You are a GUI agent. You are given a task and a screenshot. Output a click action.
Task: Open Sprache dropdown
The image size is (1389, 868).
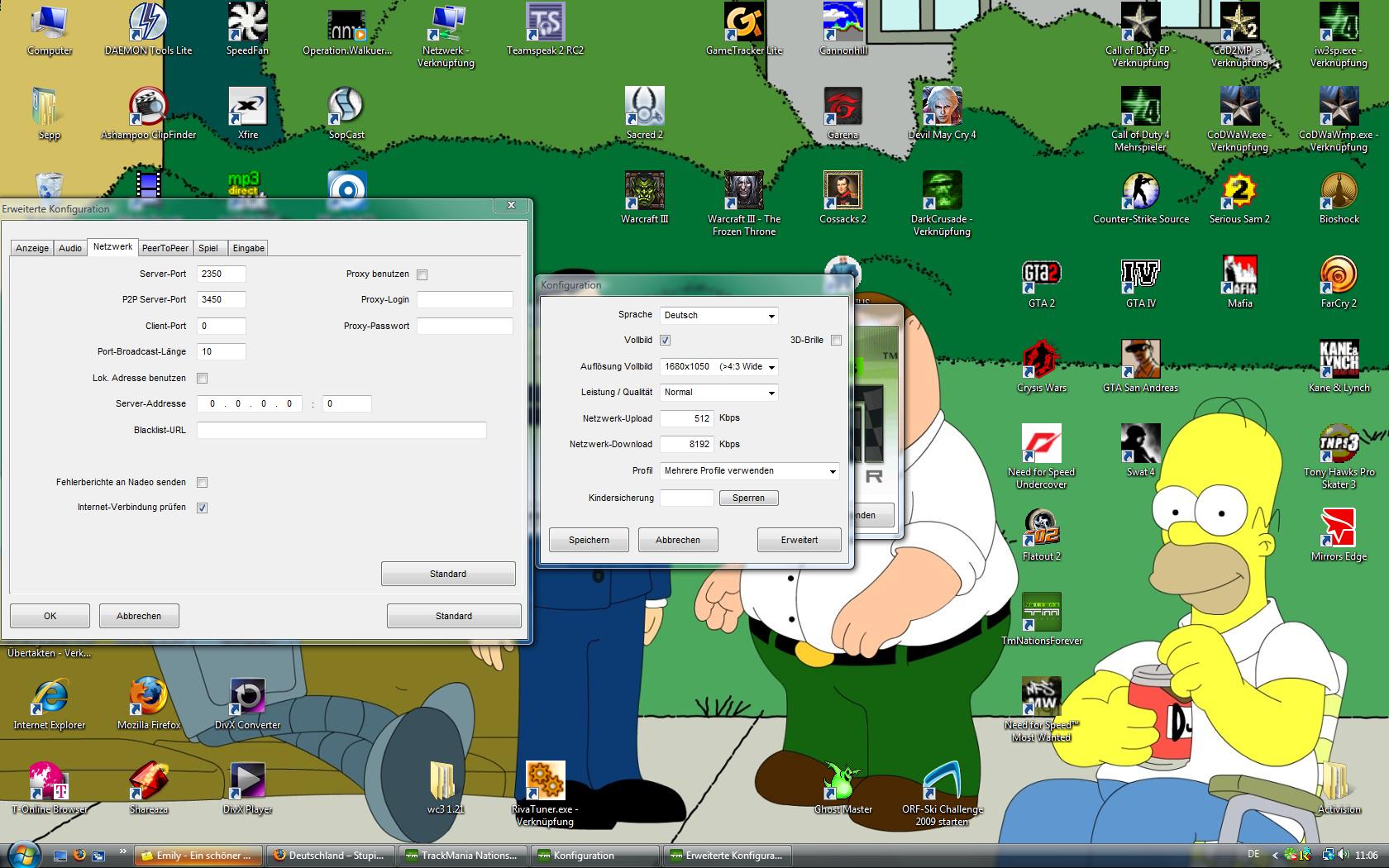[718, 315]
